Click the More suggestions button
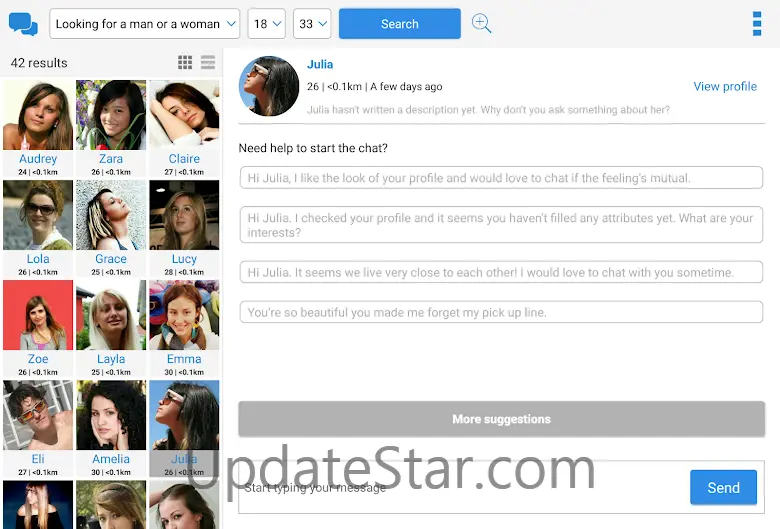Viewport: 780px width, 529px height. [x=501, y=419]
